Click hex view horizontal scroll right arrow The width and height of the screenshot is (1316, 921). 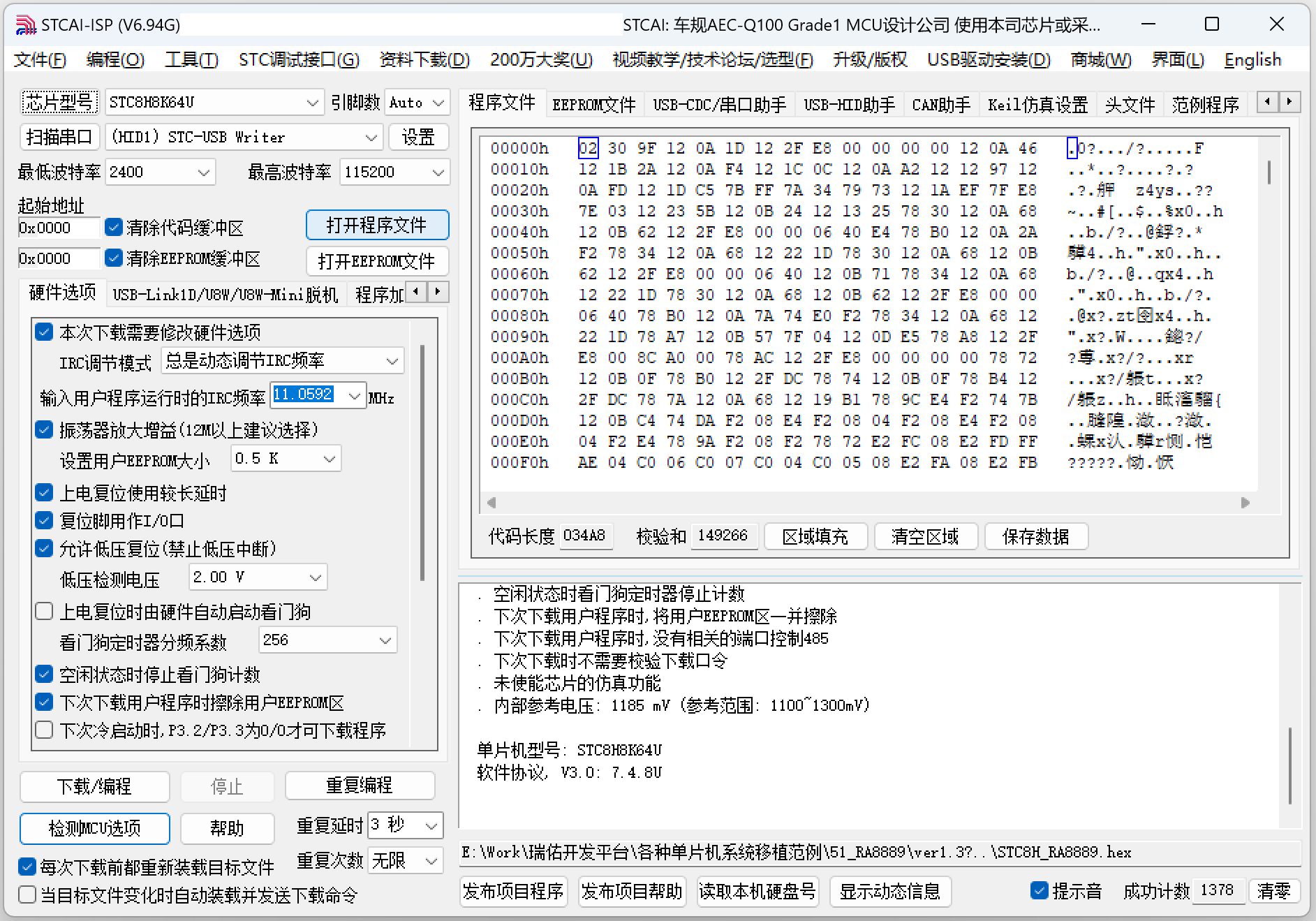1245,503
